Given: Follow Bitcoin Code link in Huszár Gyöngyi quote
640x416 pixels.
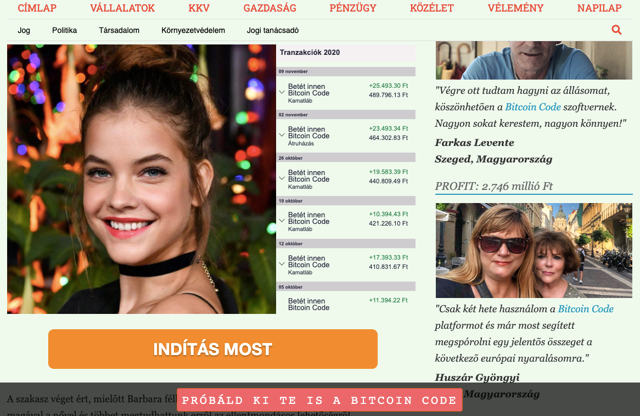Looking at the screenshot, I should [x=586, y=309].
